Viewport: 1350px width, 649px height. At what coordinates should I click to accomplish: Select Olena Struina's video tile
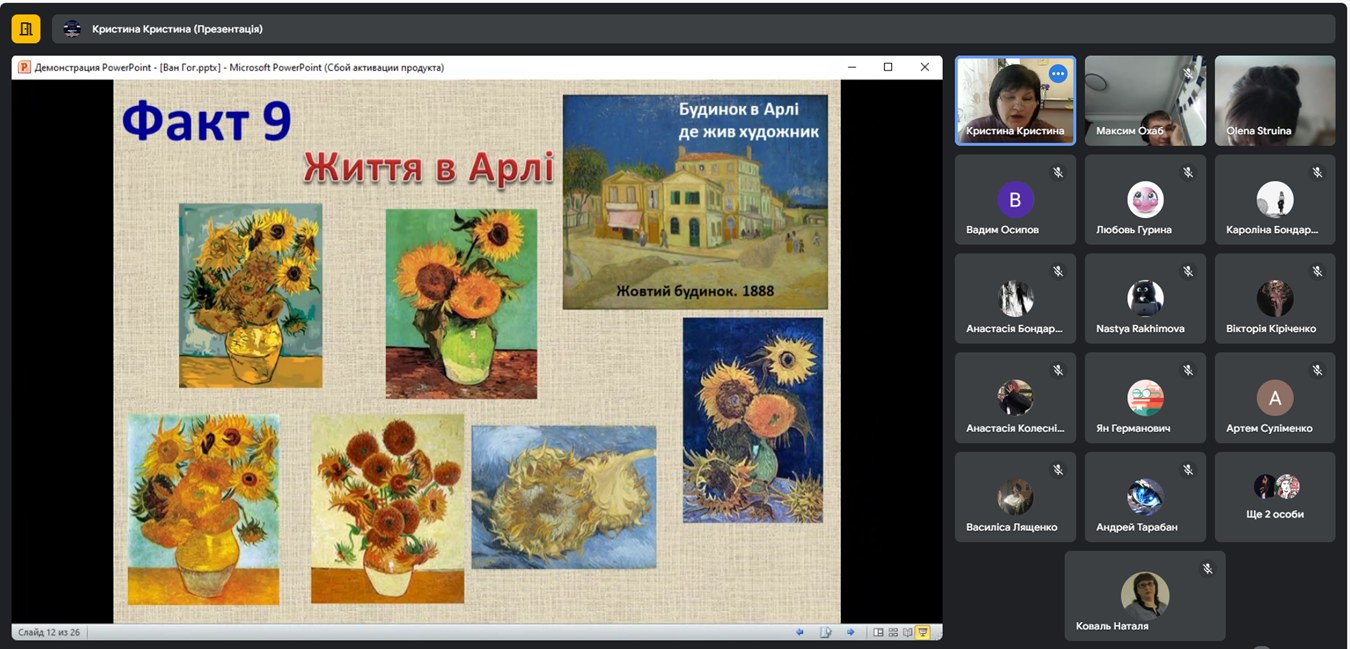(1274, 100)
